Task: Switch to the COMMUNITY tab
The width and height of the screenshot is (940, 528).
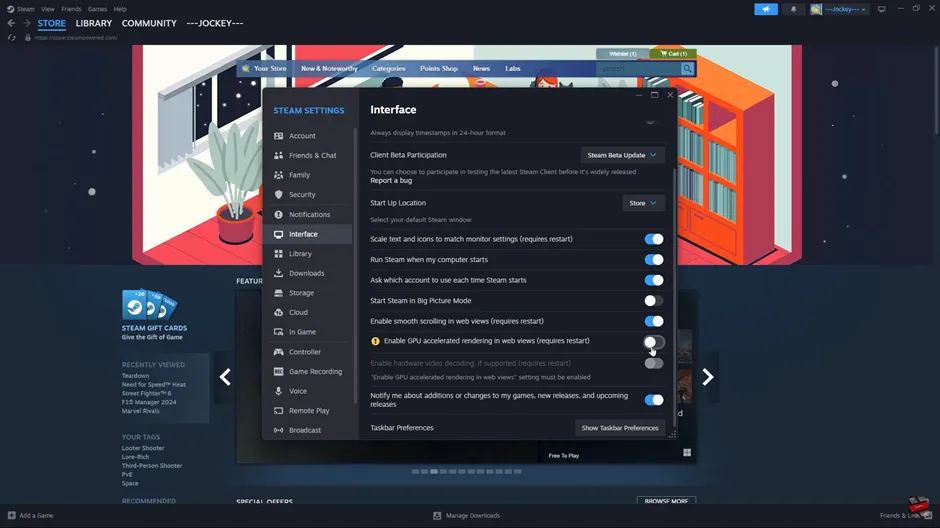Action: [149, 23]
